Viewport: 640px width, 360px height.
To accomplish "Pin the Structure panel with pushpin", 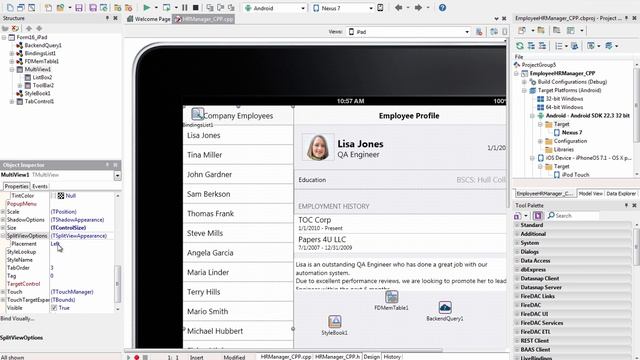I will 107,18.
